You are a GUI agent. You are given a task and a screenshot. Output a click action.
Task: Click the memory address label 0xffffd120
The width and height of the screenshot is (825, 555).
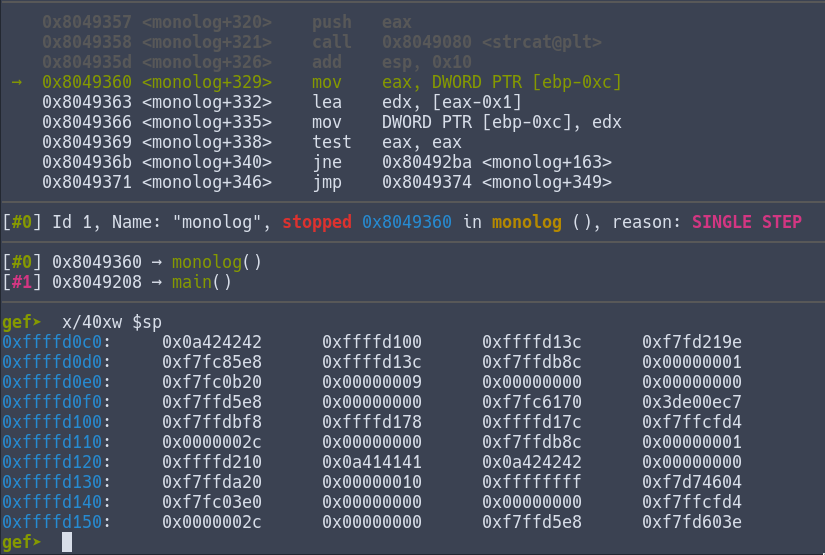pos(57,462)
